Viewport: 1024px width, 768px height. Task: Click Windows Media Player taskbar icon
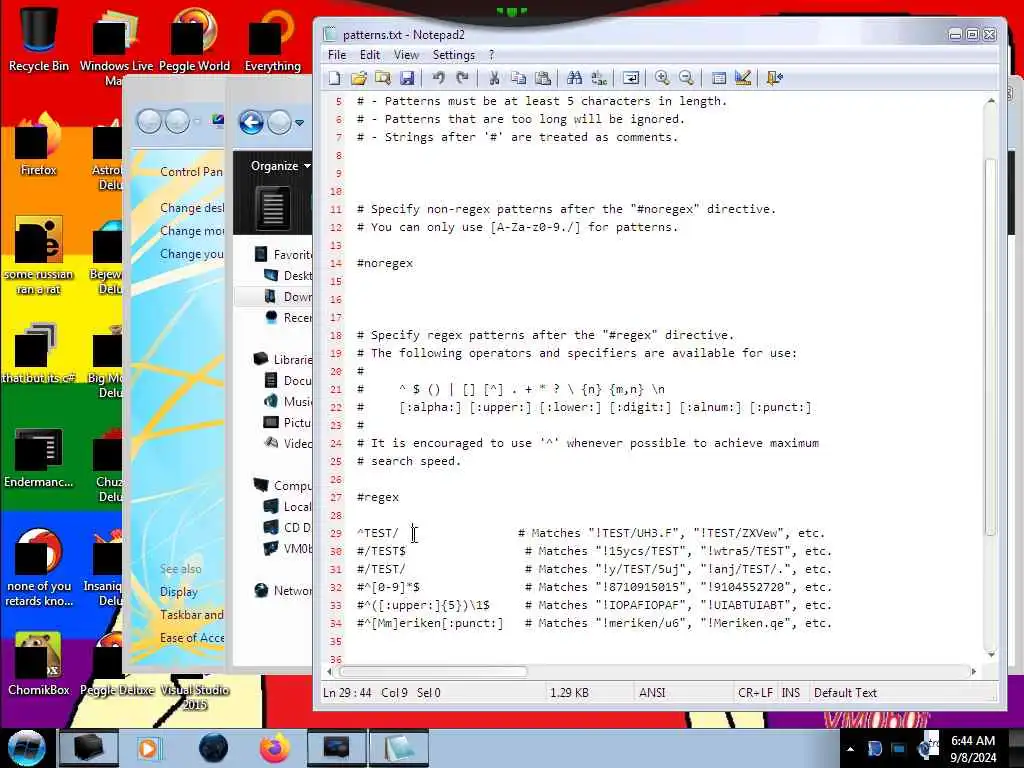click(148, 748)
